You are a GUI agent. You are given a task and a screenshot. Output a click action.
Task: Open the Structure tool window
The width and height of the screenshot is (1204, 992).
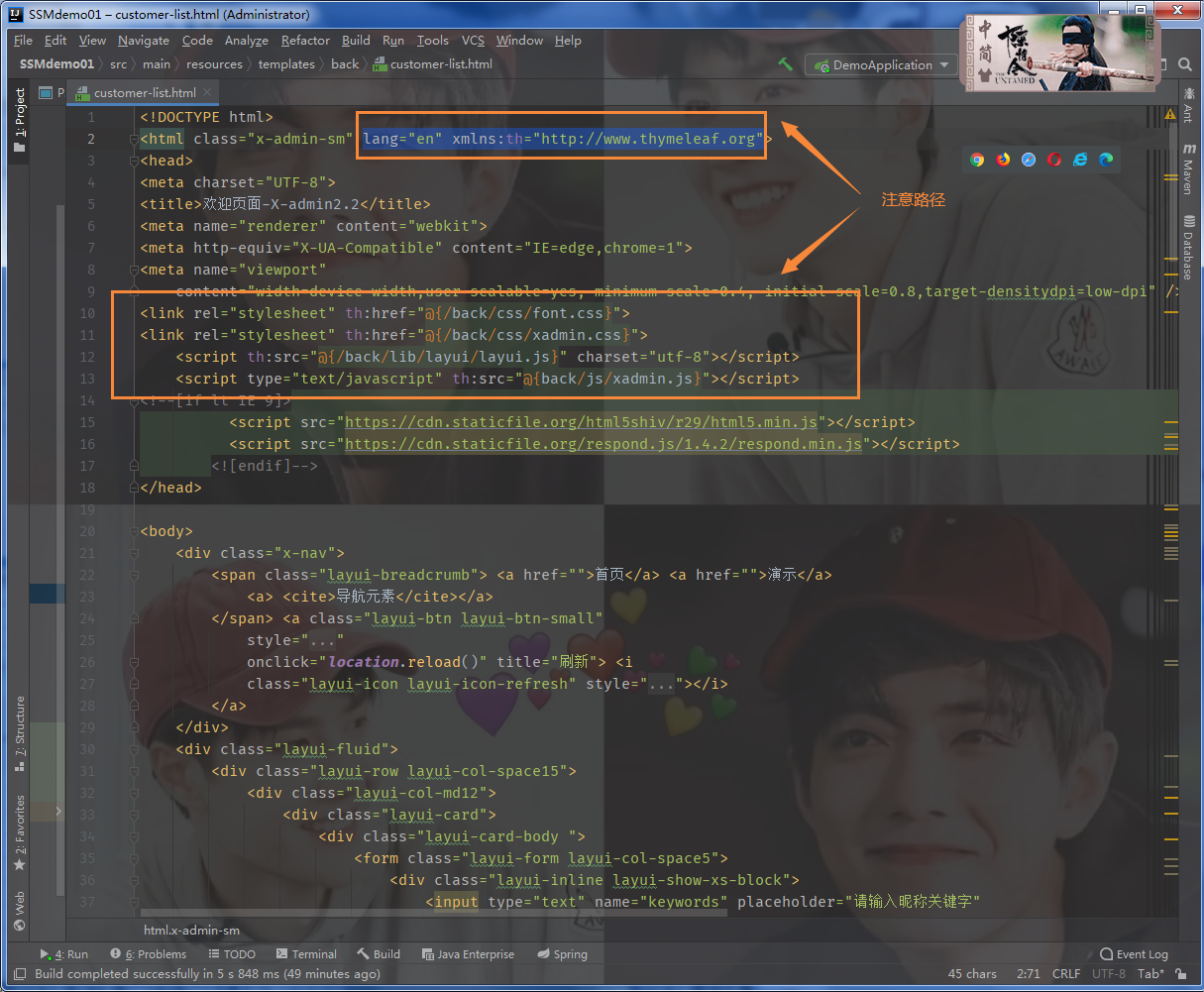(x=19, y=735)
